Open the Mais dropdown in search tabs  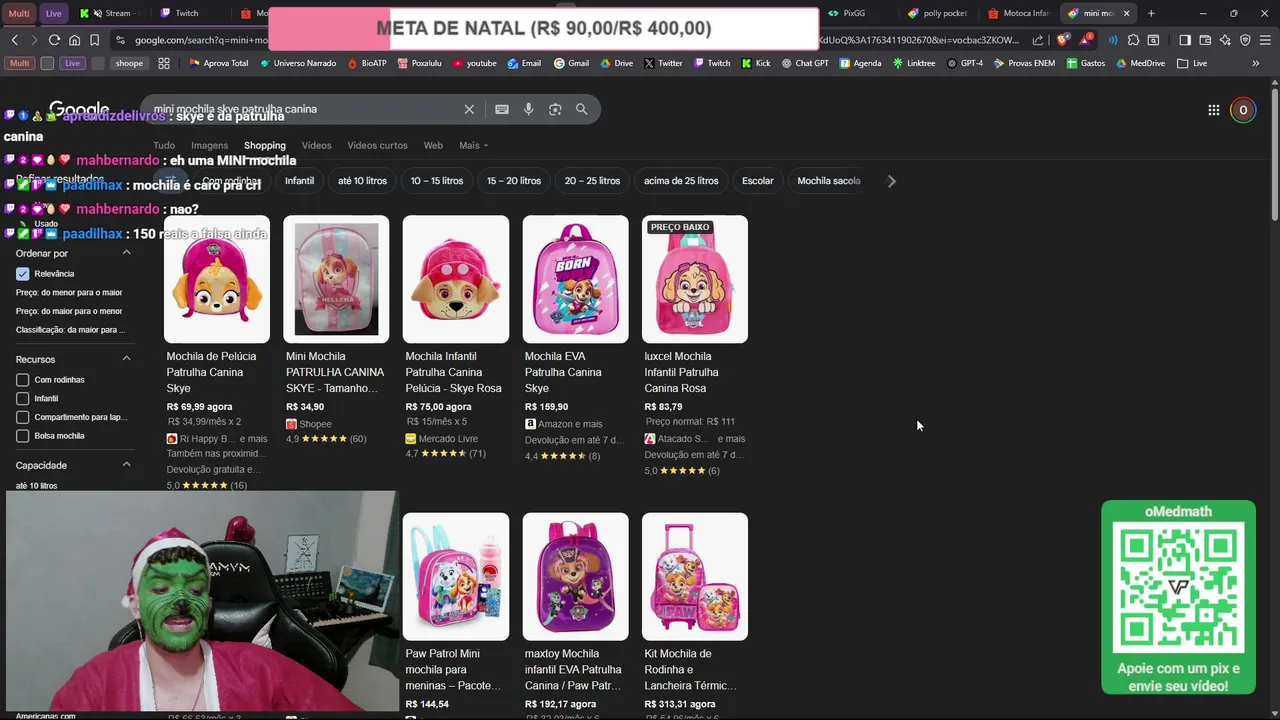473,145
